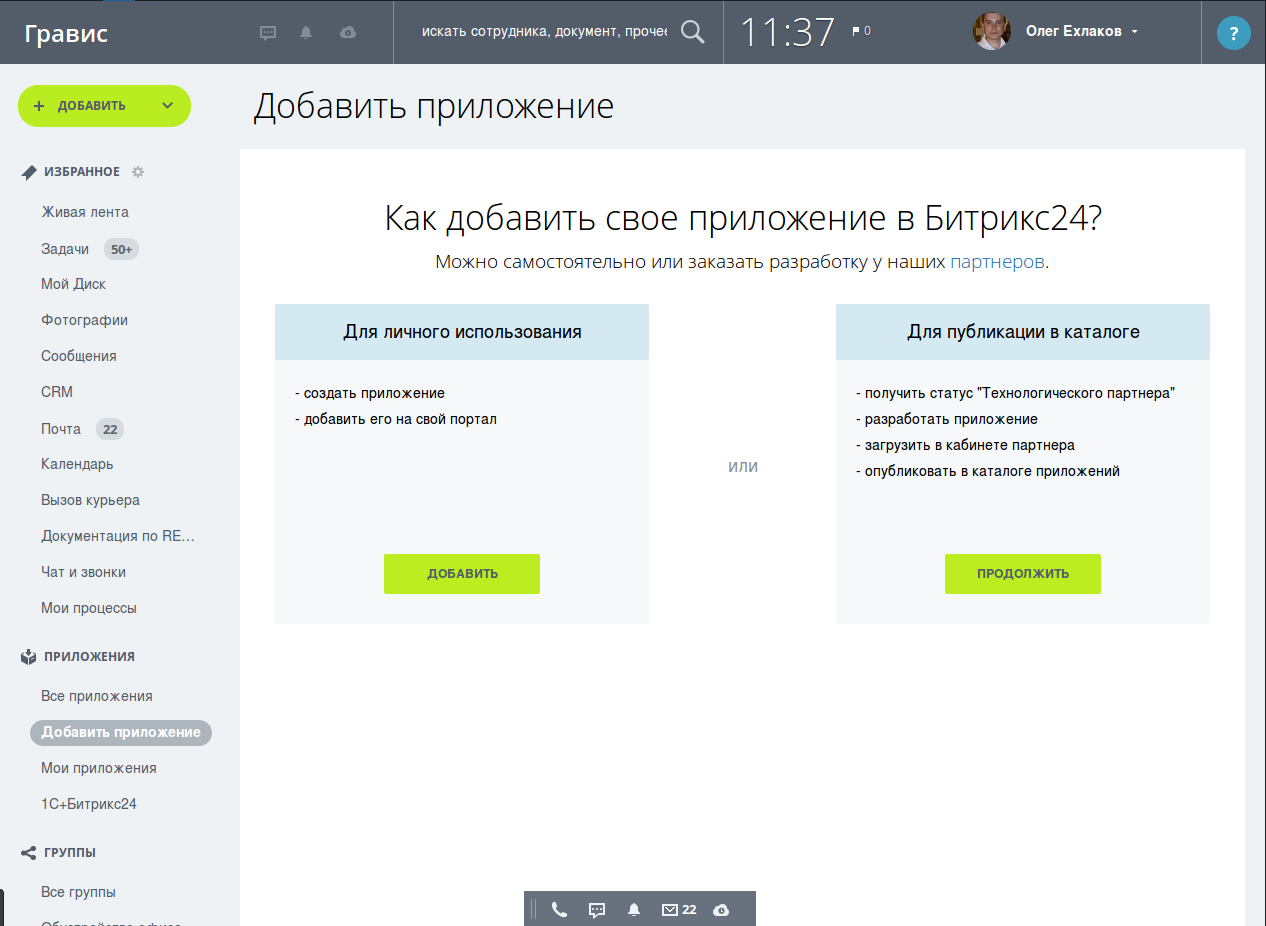
Task: Open CRM in the sidebar
Action: click(57, 392)
